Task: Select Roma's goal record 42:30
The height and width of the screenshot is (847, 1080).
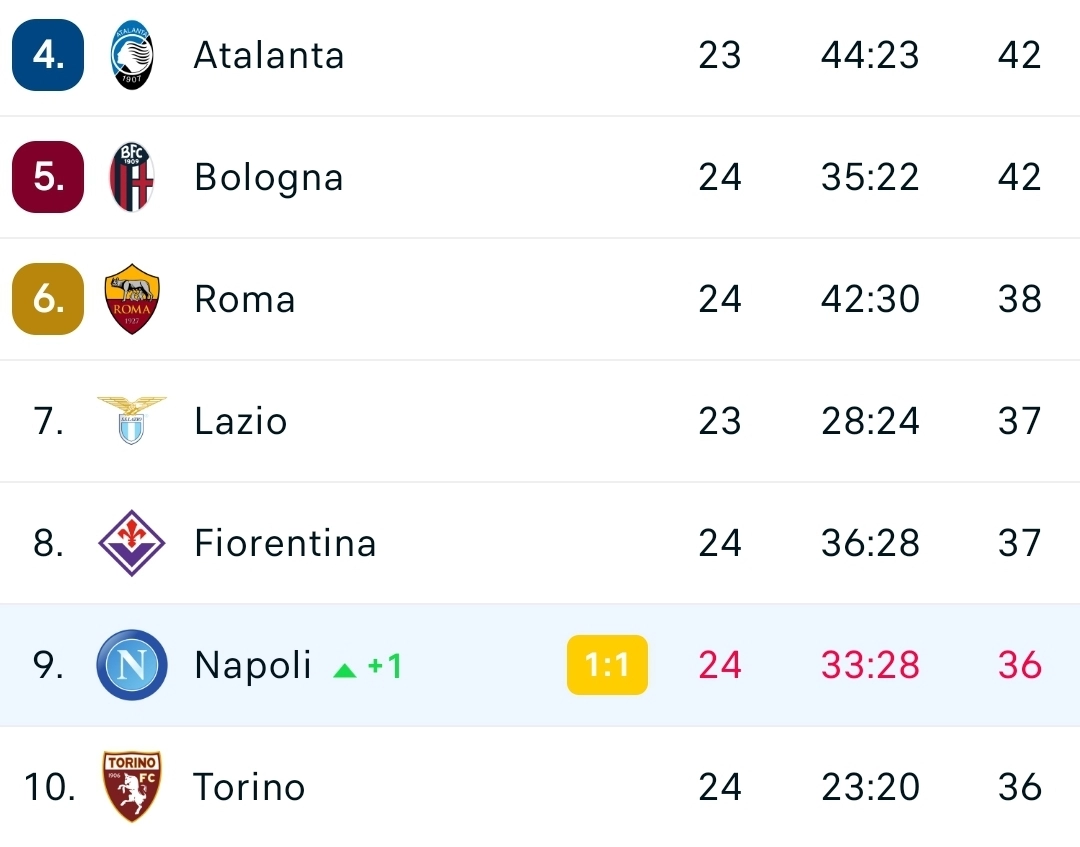Action: click(x=870, y=300)
